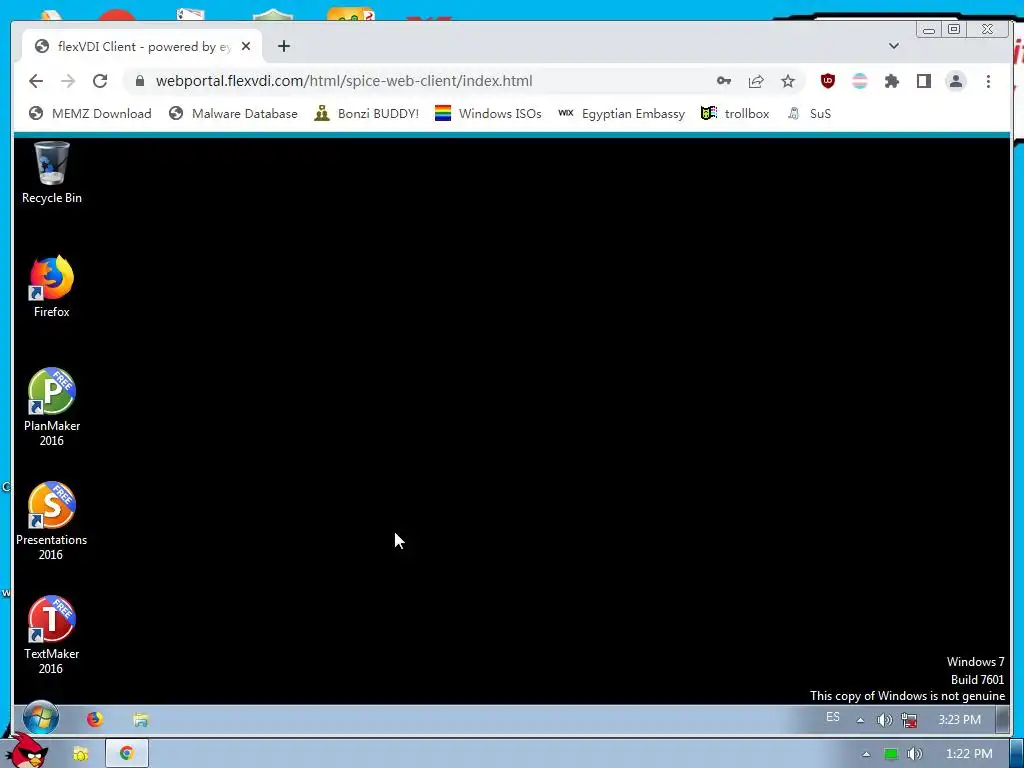
Task: Toggle the browser side panel
Action: coord(923,81)
